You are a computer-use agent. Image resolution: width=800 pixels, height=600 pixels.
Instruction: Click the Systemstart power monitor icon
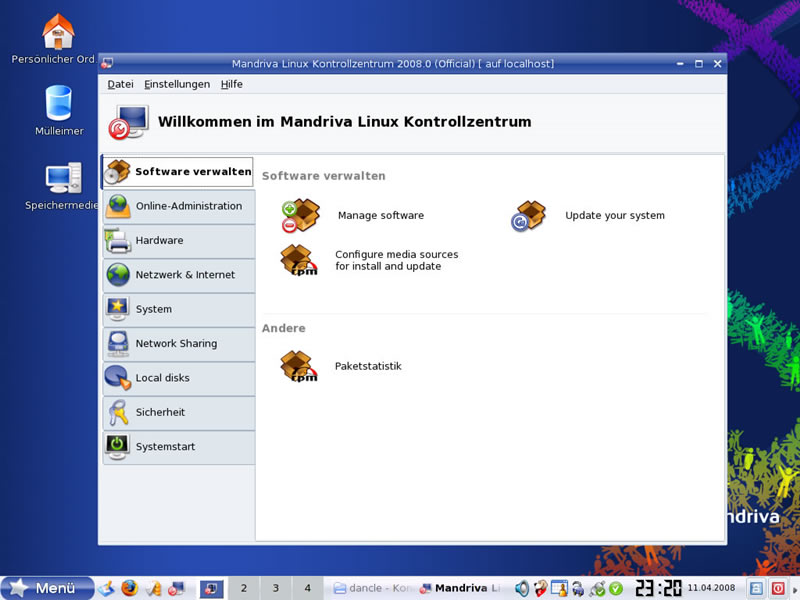pyautogui.click(x=118, y=447)
